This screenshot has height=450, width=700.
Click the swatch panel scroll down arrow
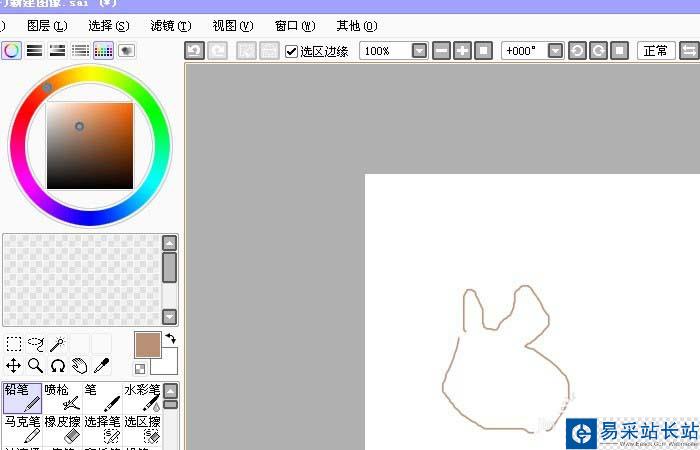[170, 317]
